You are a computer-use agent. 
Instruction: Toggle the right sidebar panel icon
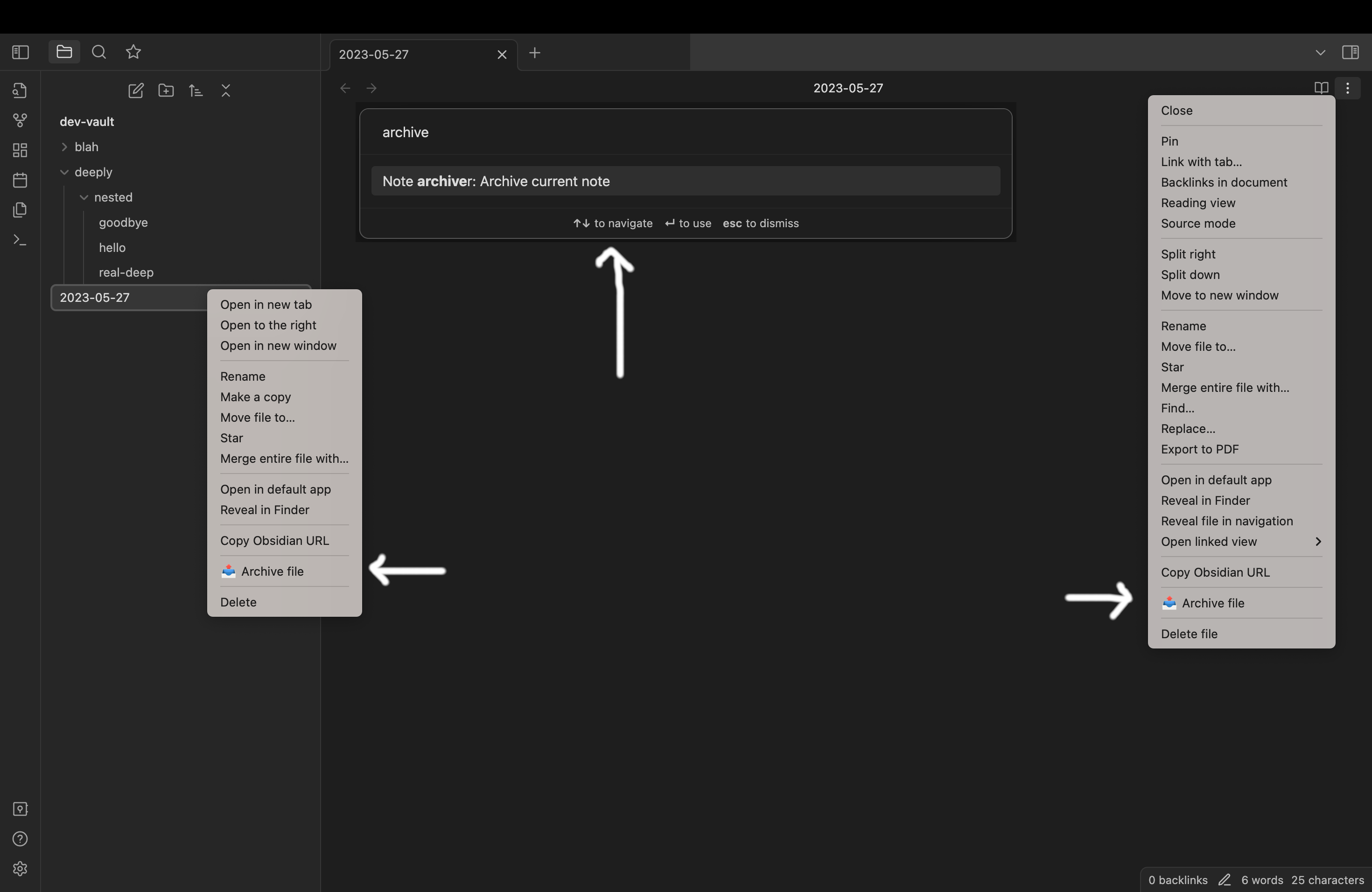[x=1350, y=52]
